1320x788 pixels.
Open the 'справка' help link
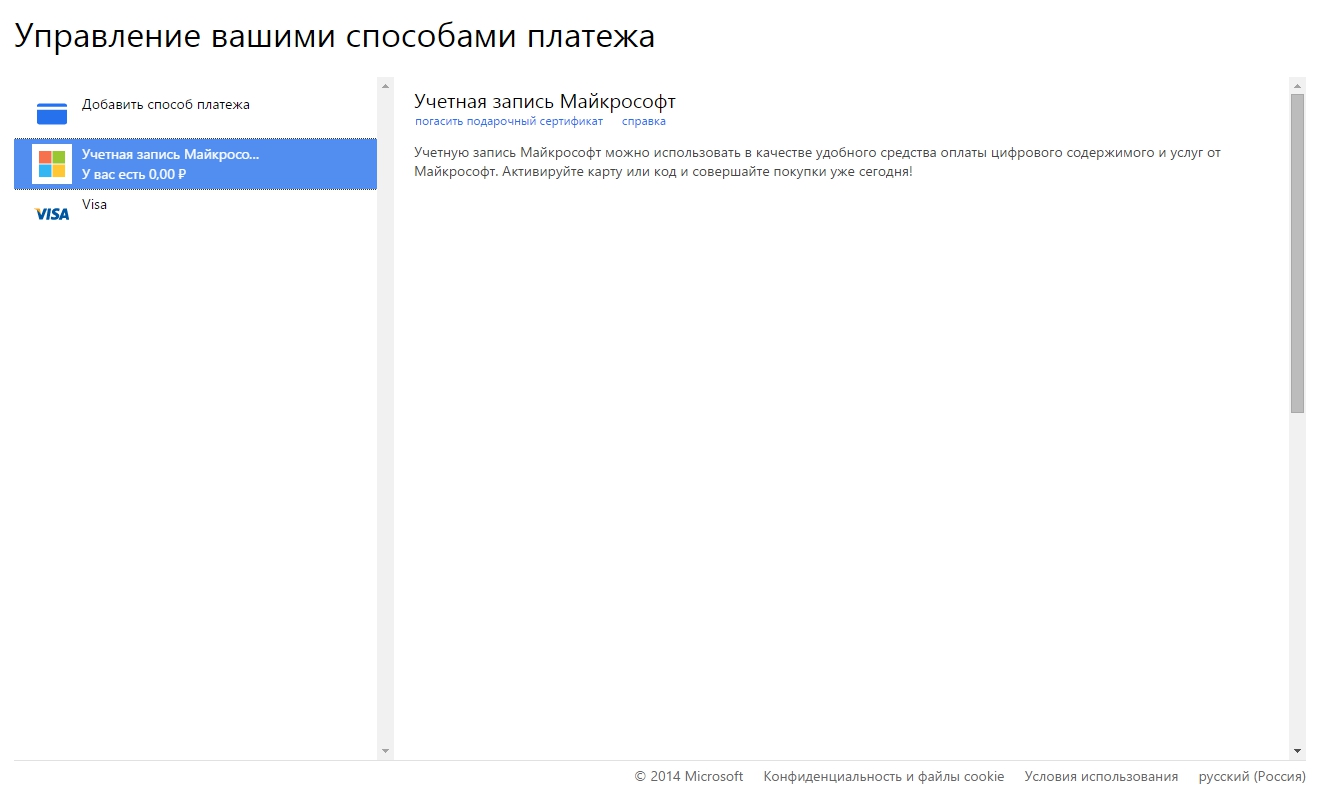(x=644, y=121)
